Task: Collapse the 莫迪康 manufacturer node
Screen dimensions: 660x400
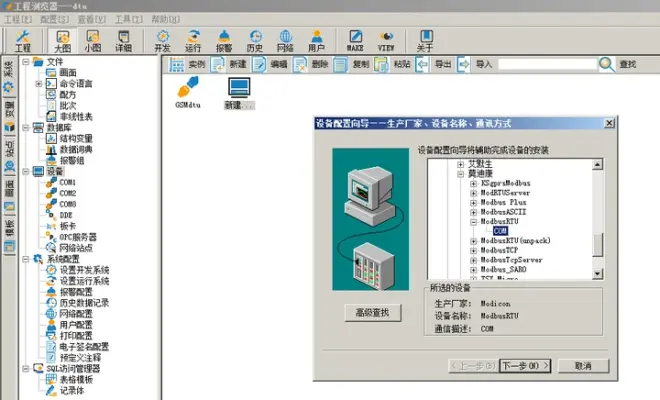Action: [x=461, y=174]
